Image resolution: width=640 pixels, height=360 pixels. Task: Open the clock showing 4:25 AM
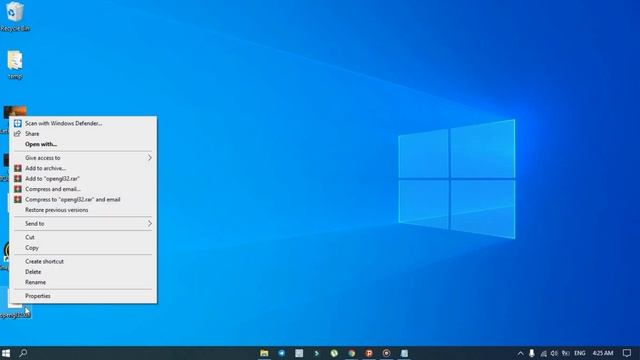pos(603,353)
